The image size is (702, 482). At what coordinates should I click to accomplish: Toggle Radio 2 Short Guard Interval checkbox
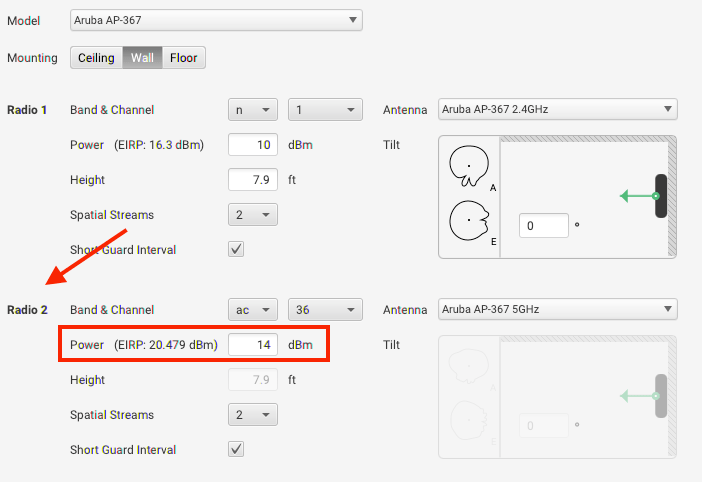237,449
